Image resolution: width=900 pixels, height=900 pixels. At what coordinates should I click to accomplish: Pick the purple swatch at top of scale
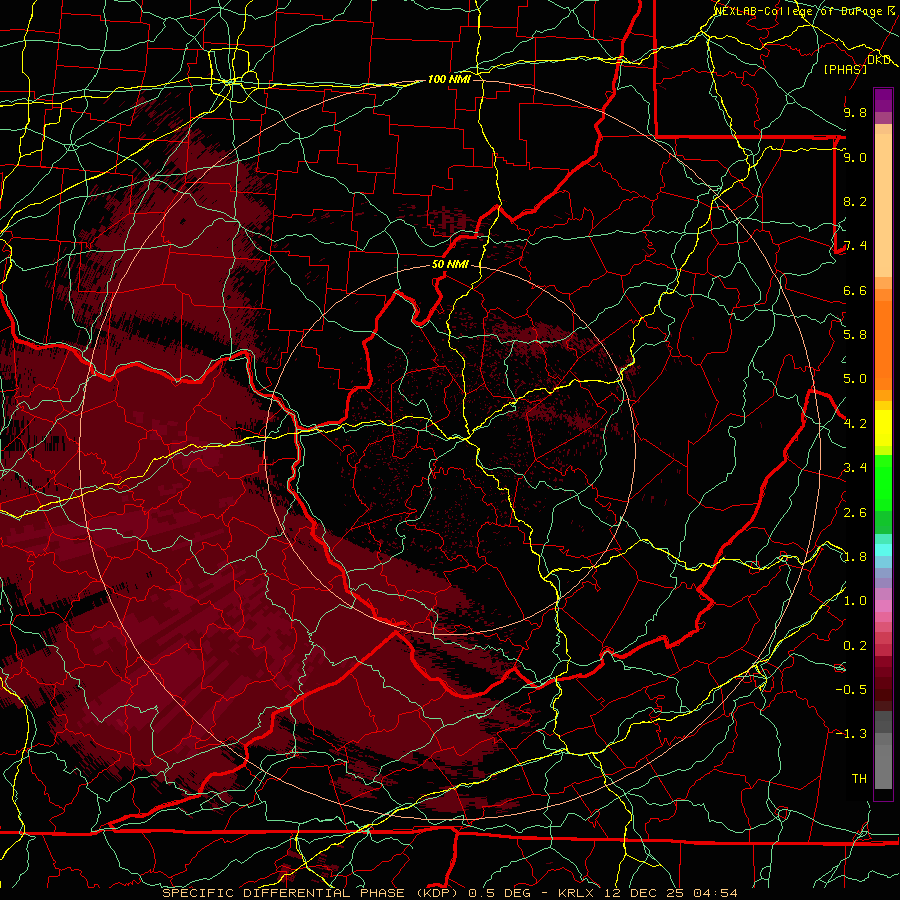pos(883,100)
